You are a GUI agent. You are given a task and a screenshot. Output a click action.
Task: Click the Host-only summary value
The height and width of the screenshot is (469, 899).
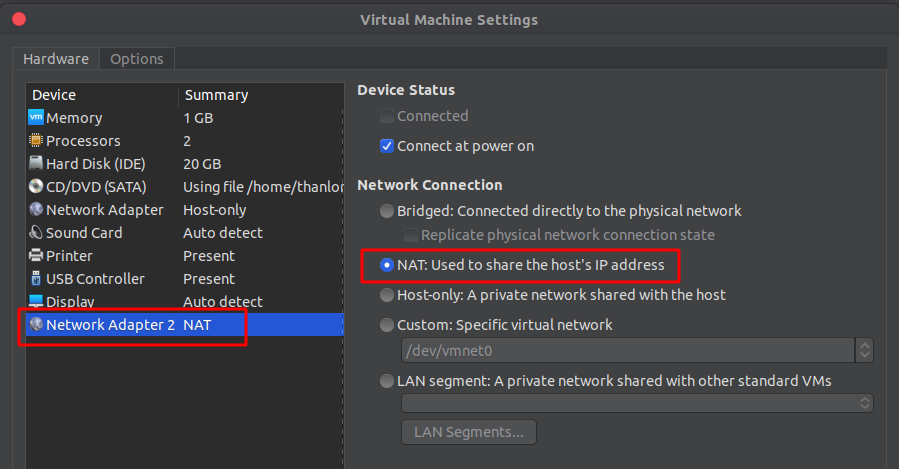point(214,210)
